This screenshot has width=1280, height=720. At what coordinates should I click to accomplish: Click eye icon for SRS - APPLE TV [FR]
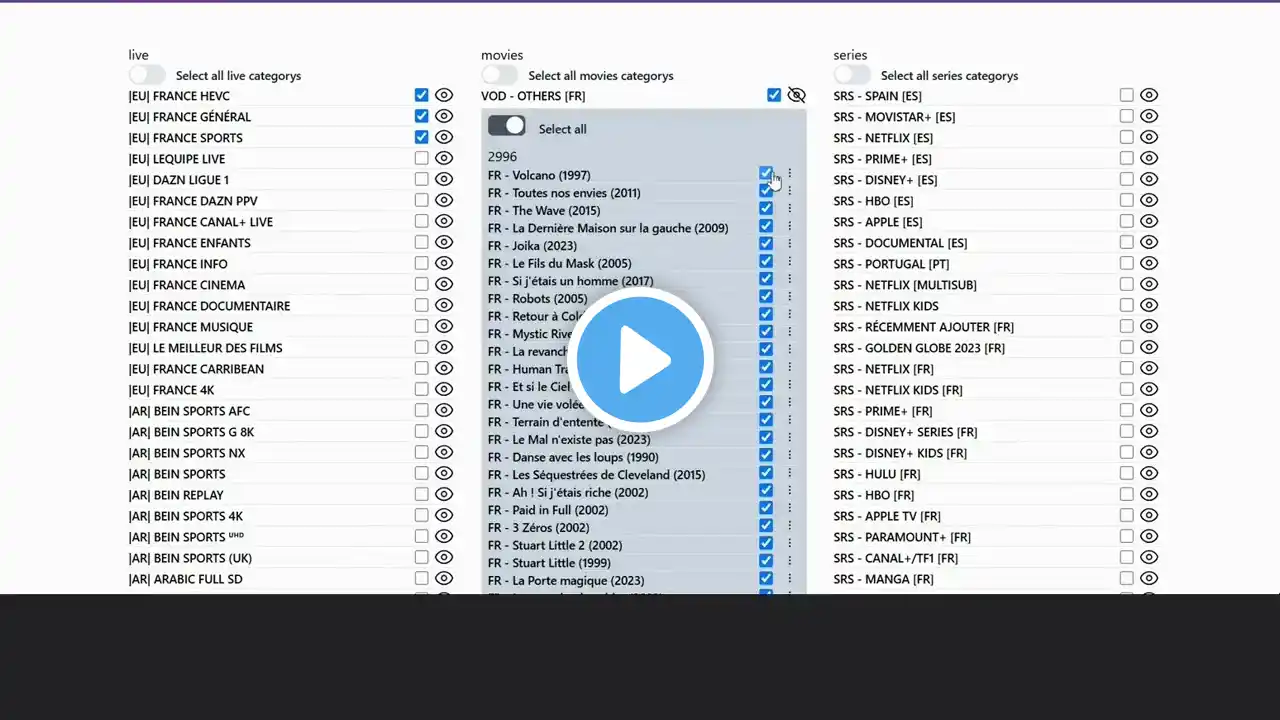coord(1149,515)
